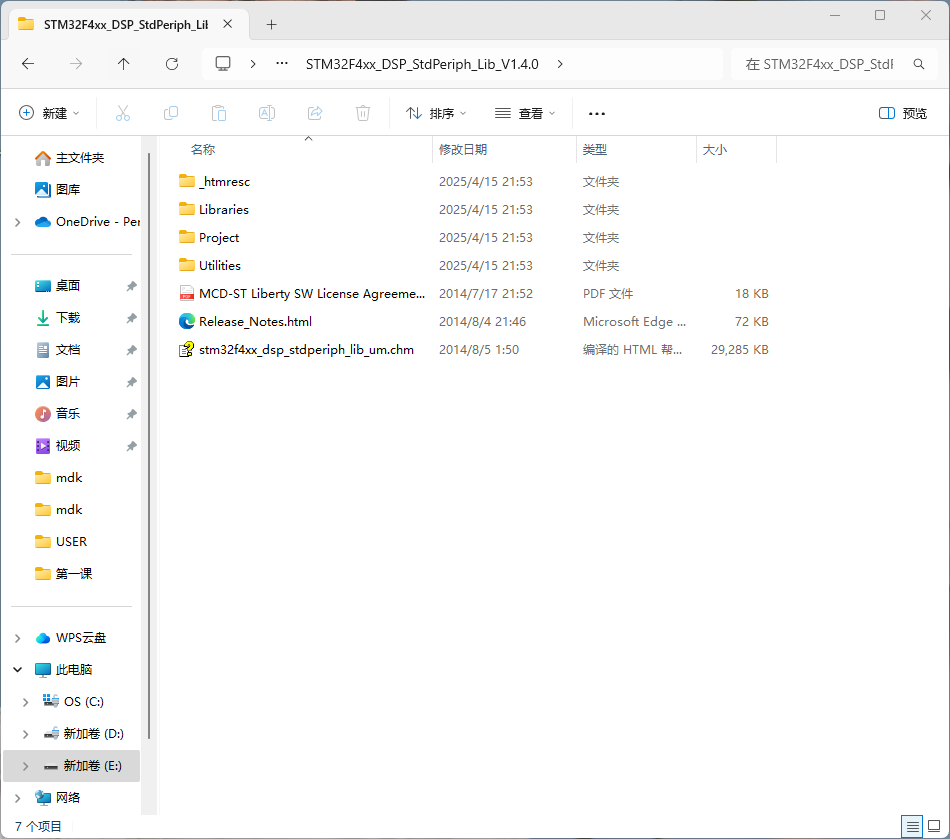The height and width of the screenshot is (839, 950).
Task: Click the navigation pane scrollbar
Action: (x=148, y=446)
